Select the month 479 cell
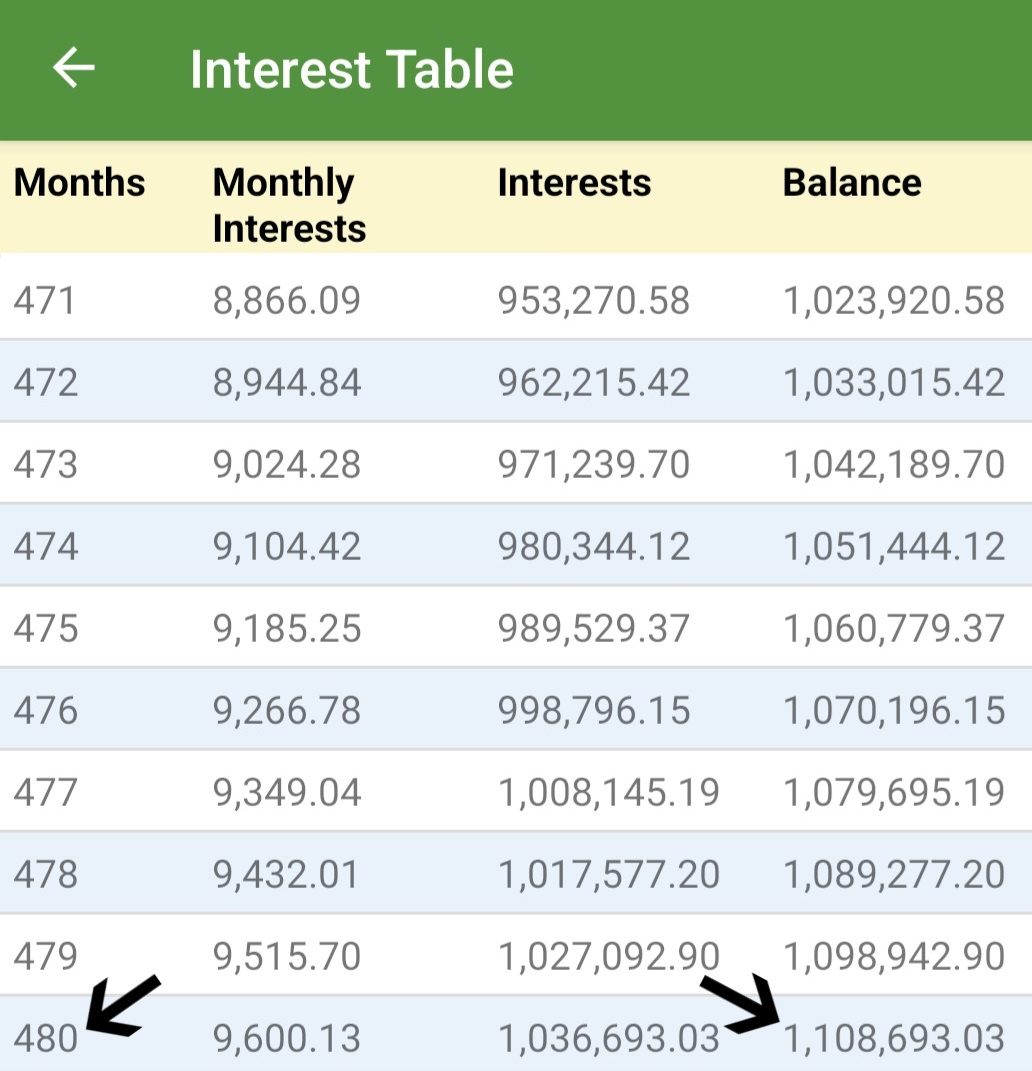1032x1071 pixels. (x=45, y=956)
